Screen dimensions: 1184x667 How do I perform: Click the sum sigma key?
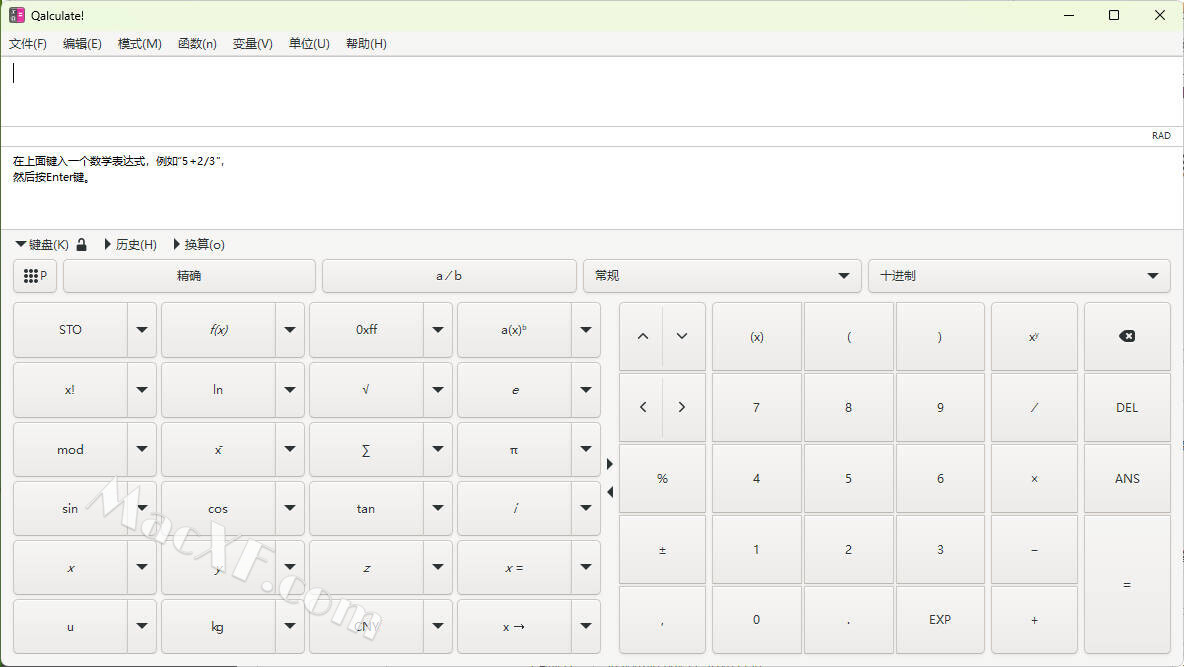coord(366,449)
